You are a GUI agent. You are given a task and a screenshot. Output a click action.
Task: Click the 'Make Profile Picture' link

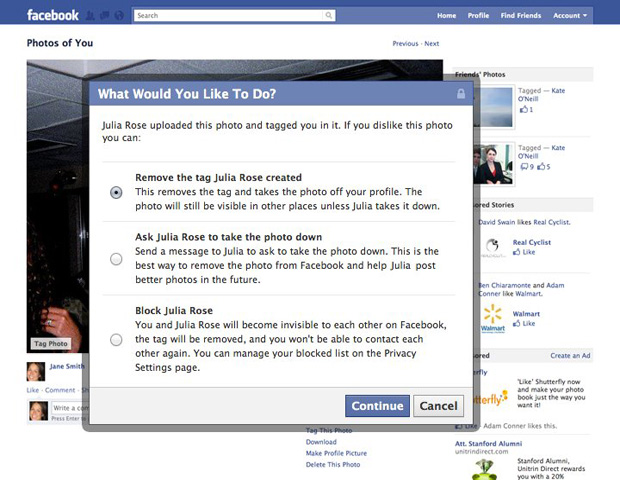[336, 453]
